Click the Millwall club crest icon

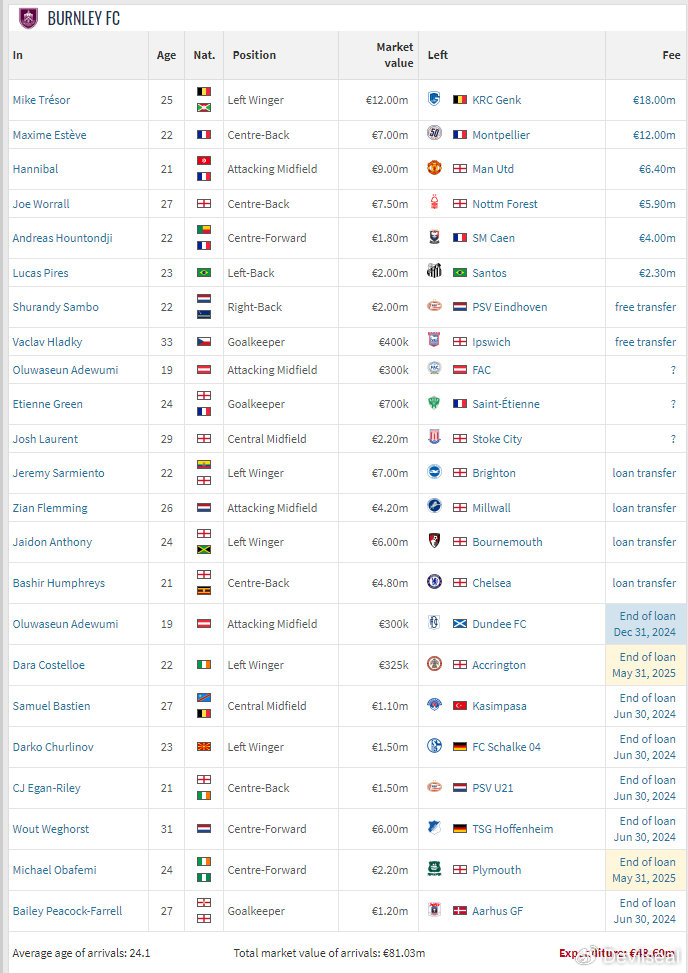(434, 507)
